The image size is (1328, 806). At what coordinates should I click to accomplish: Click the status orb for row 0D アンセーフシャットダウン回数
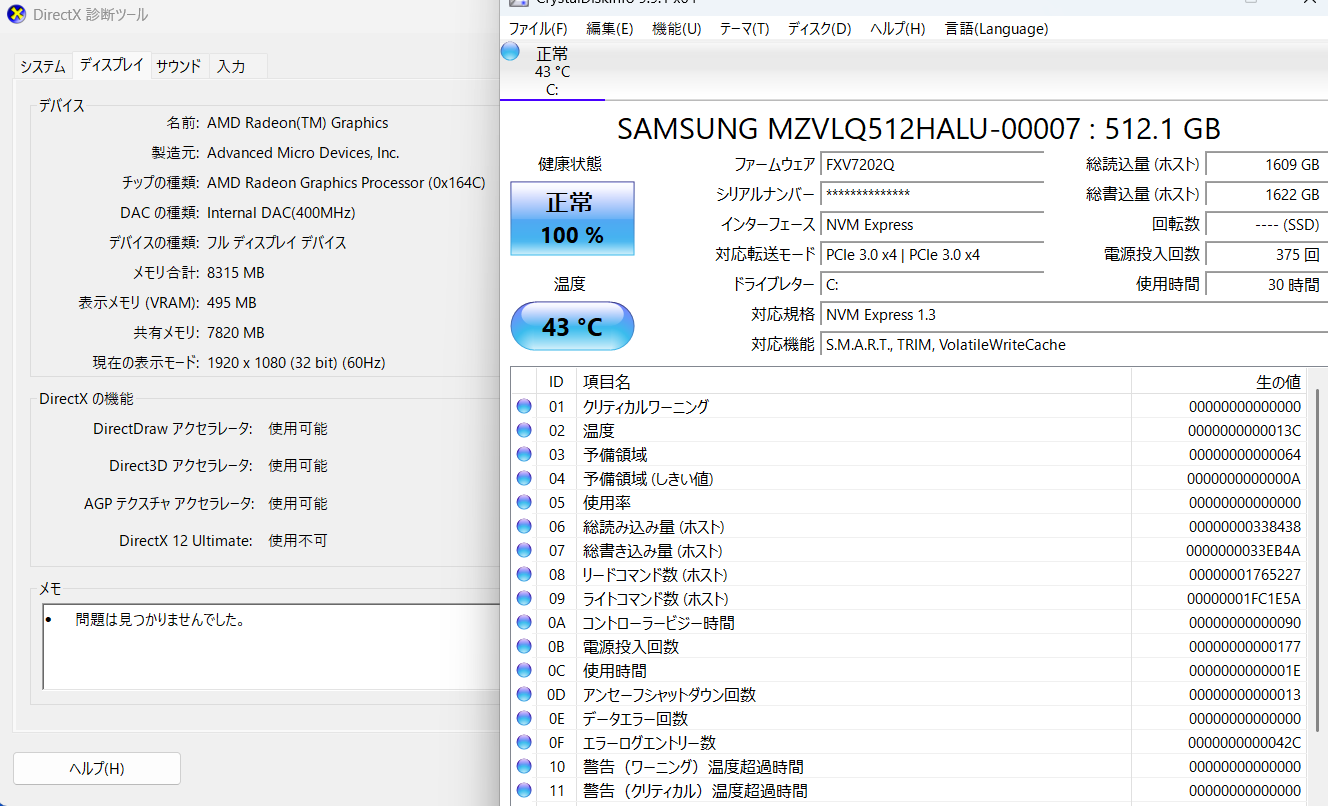[x=524, y=695]
